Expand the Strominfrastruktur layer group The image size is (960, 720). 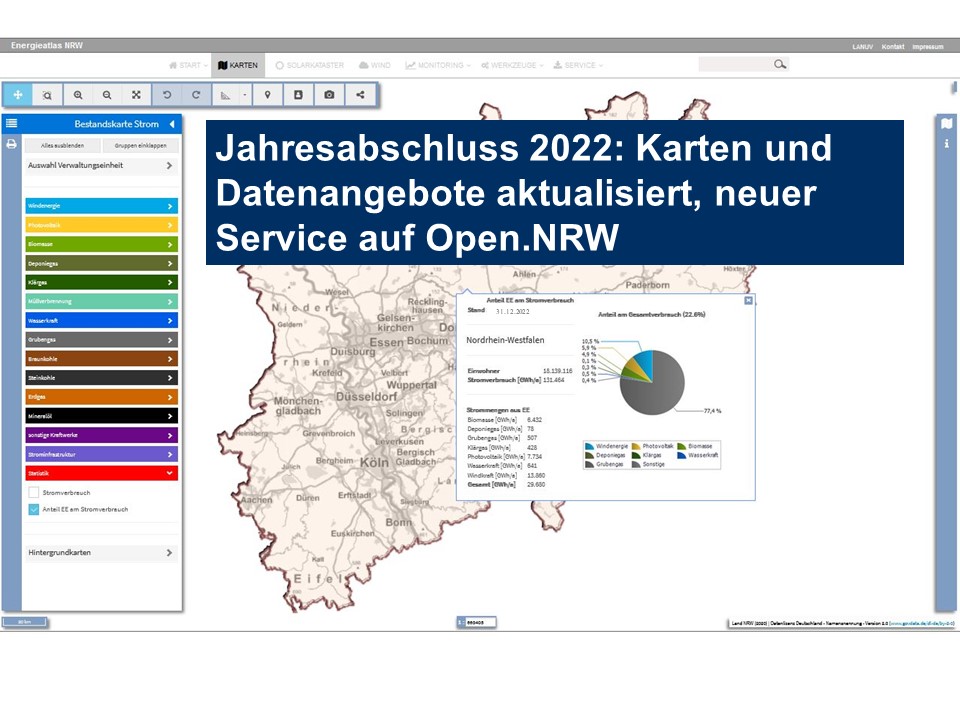pos(102,454)
